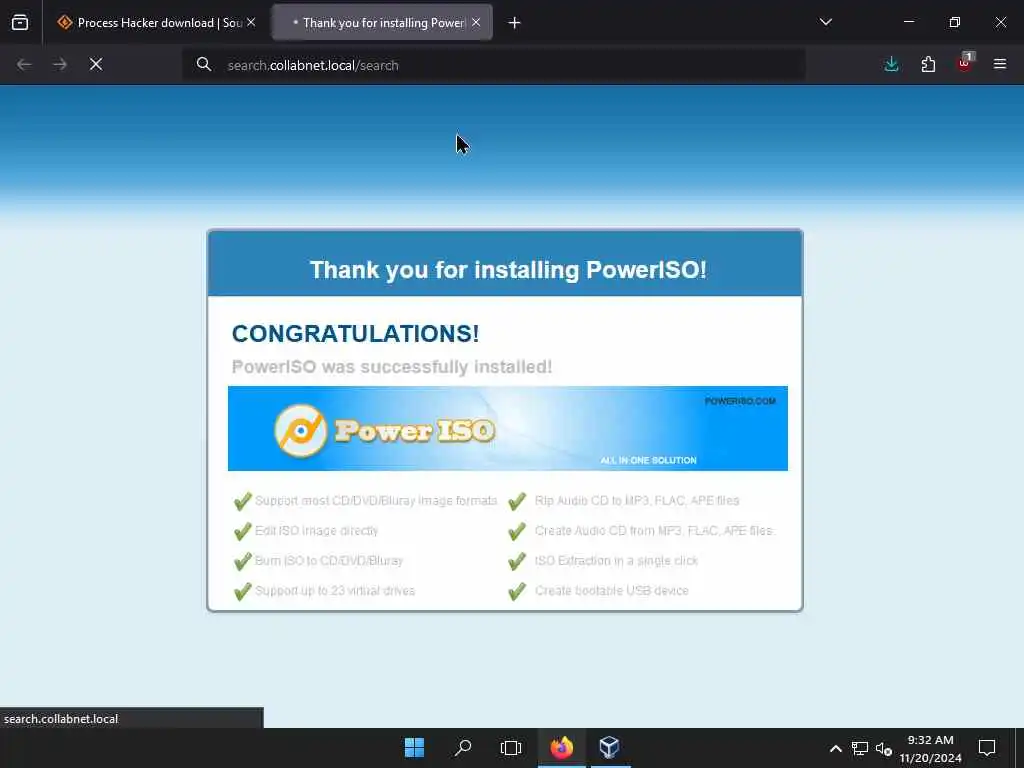Click 'Create bootable USB device' text
The image size is (1024, 768).
click(612, 591)
